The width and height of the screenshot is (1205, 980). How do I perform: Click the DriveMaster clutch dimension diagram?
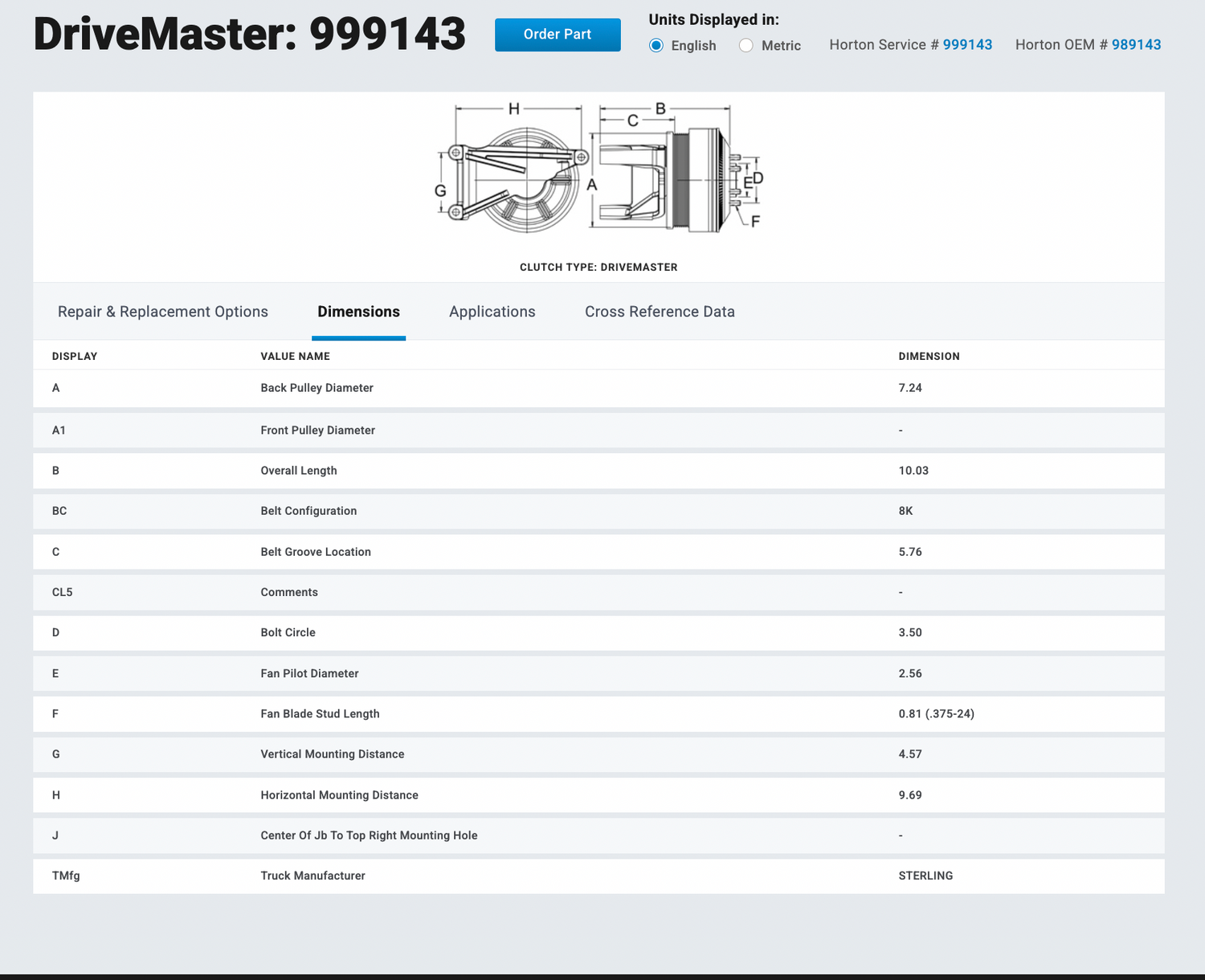[x=599, y=168]
